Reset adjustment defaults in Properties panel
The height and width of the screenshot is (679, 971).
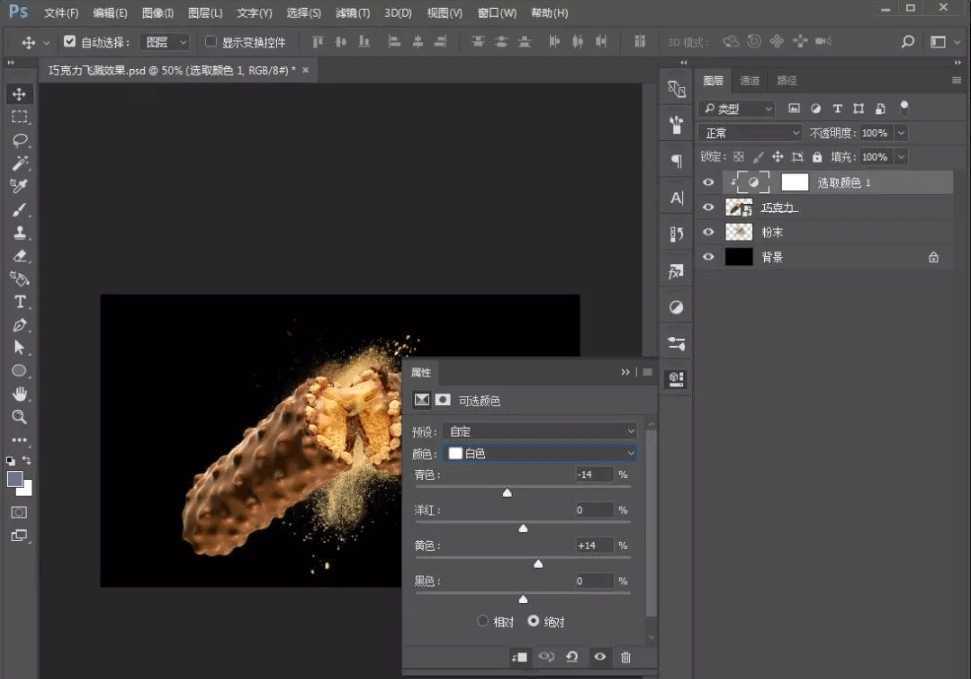point(572,657)
